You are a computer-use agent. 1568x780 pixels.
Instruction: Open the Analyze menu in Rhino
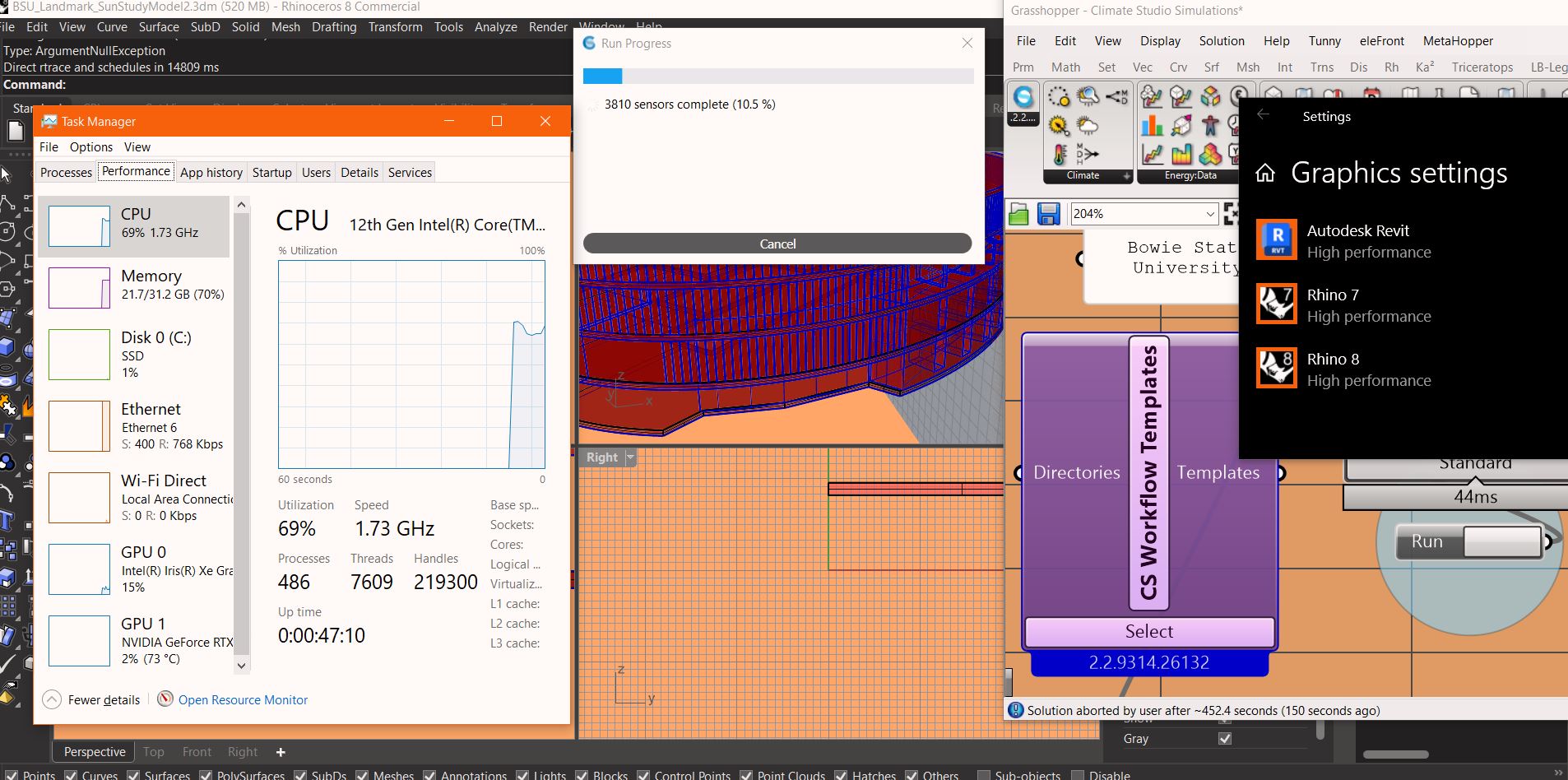pos(495,26)
